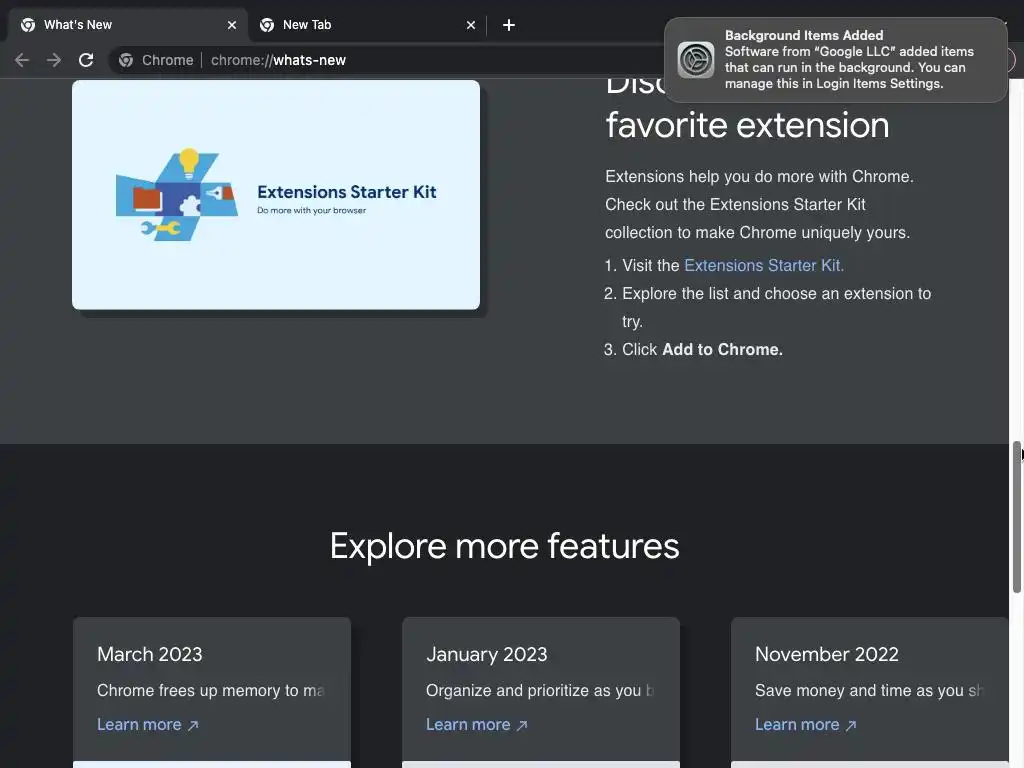Click the Background Items Added notification

pyautogui.click(x=835, y=59)
